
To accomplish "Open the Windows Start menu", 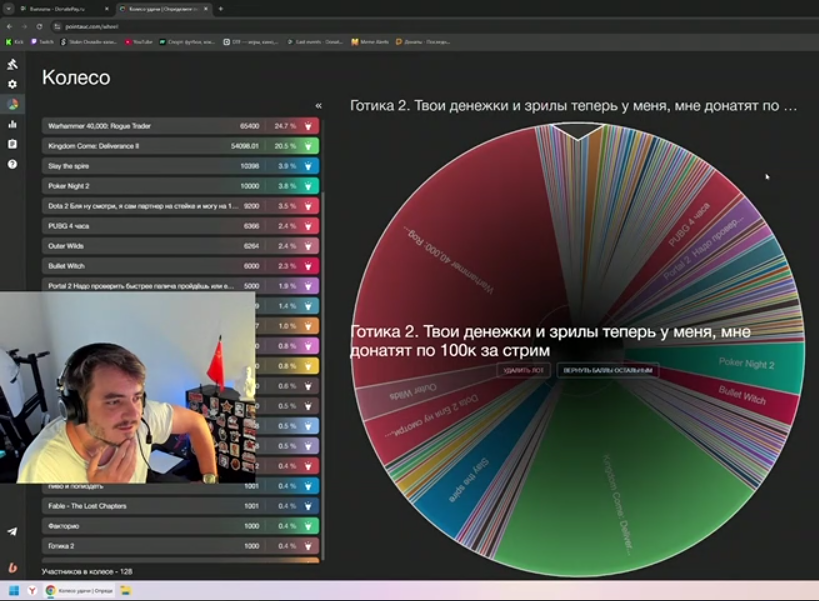I will point(14,591).
